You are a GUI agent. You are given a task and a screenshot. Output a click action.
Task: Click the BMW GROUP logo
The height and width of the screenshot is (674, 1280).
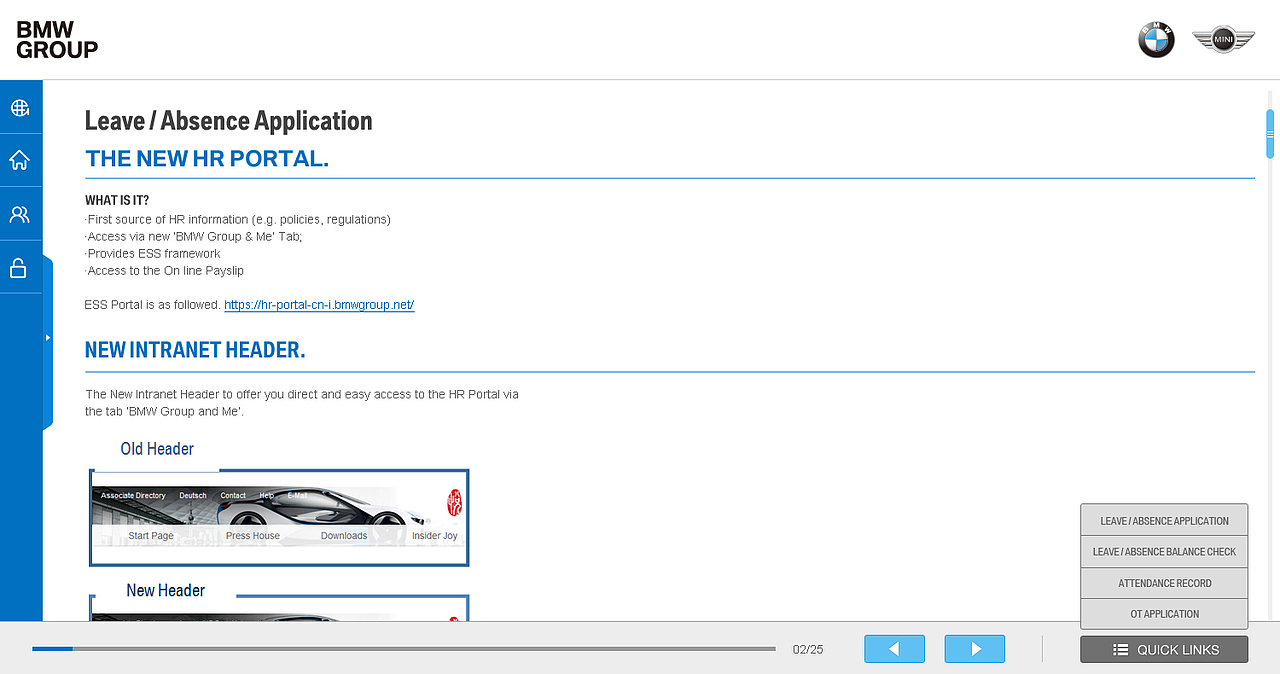click(x=57, y=40)
